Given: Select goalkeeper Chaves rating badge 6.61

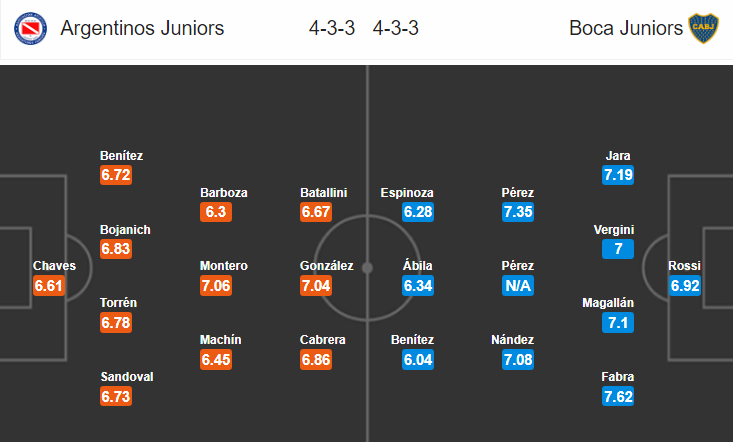Looking at the screenshot, I should pyautogui.click(x=49, y=285).
